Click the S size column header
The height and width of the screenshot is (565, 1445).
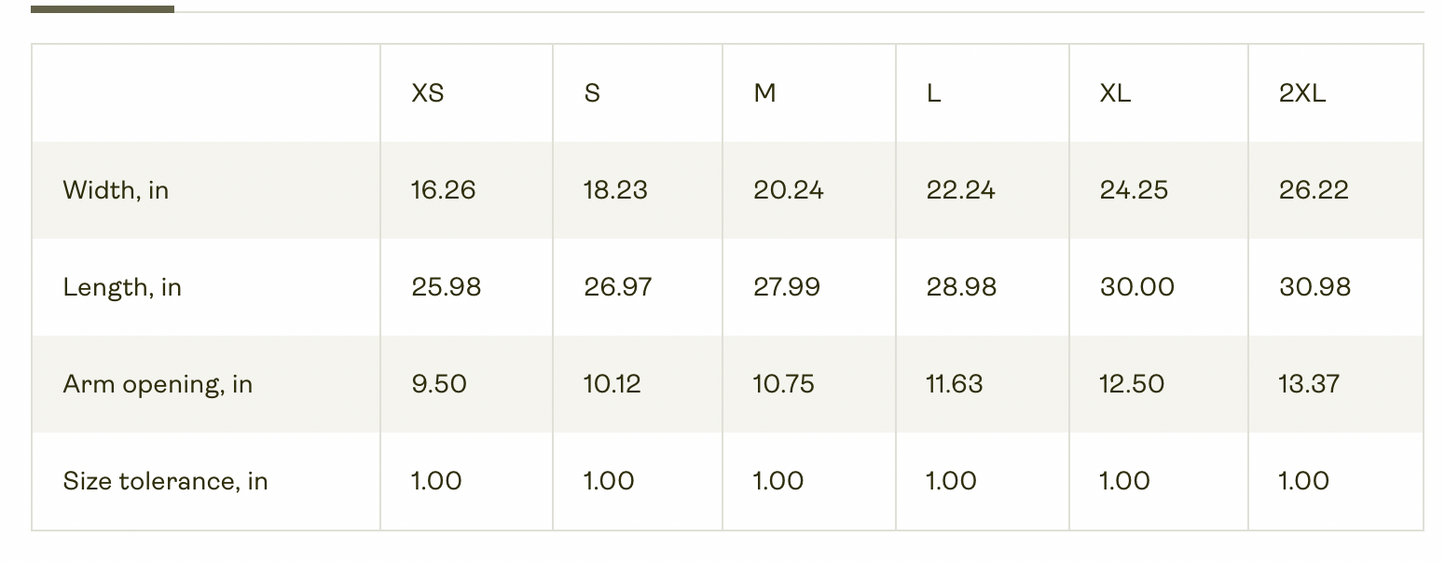point(592,94)
